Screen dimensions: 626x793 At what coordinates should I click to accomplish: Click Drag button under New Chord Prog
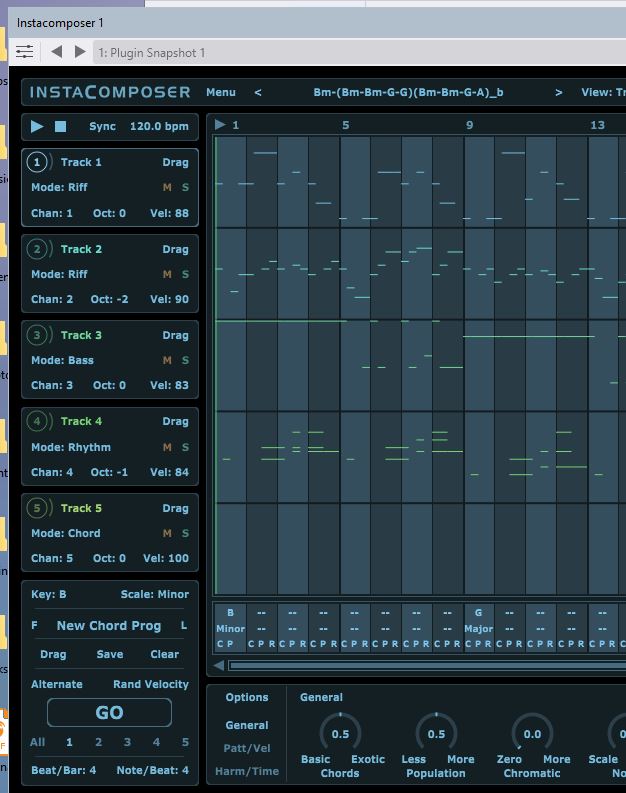click(53, 654)
